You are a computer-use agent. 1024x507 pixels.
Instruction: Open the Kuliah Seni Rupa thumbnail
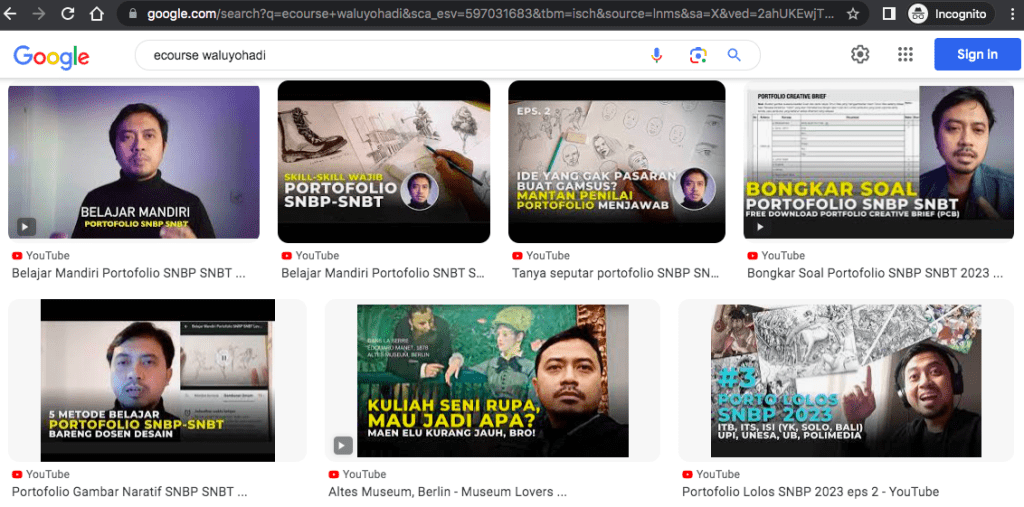click(492, 380)
